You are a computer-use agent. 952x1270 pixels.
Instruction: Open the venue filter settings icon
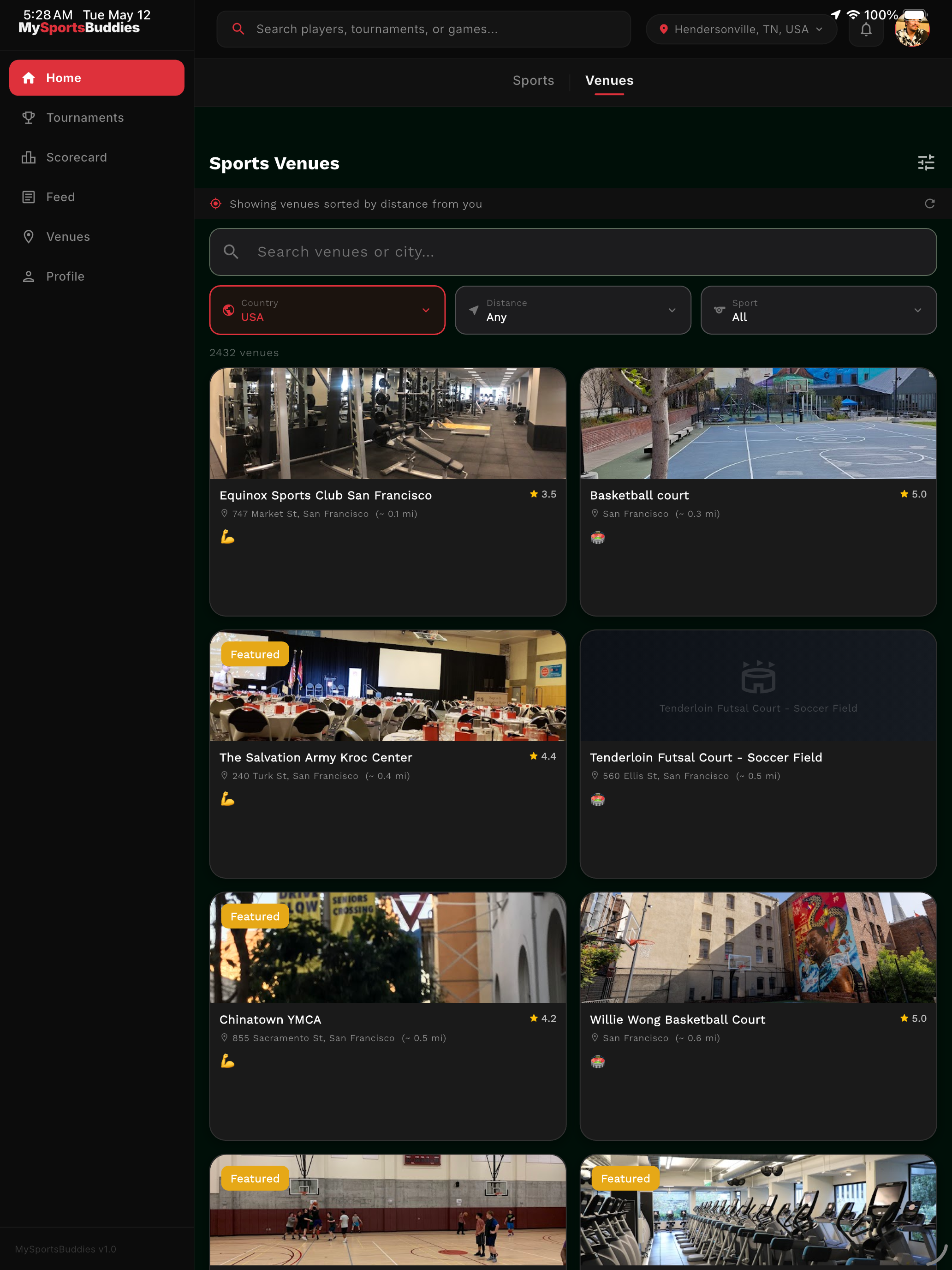[x=926, y=163]
